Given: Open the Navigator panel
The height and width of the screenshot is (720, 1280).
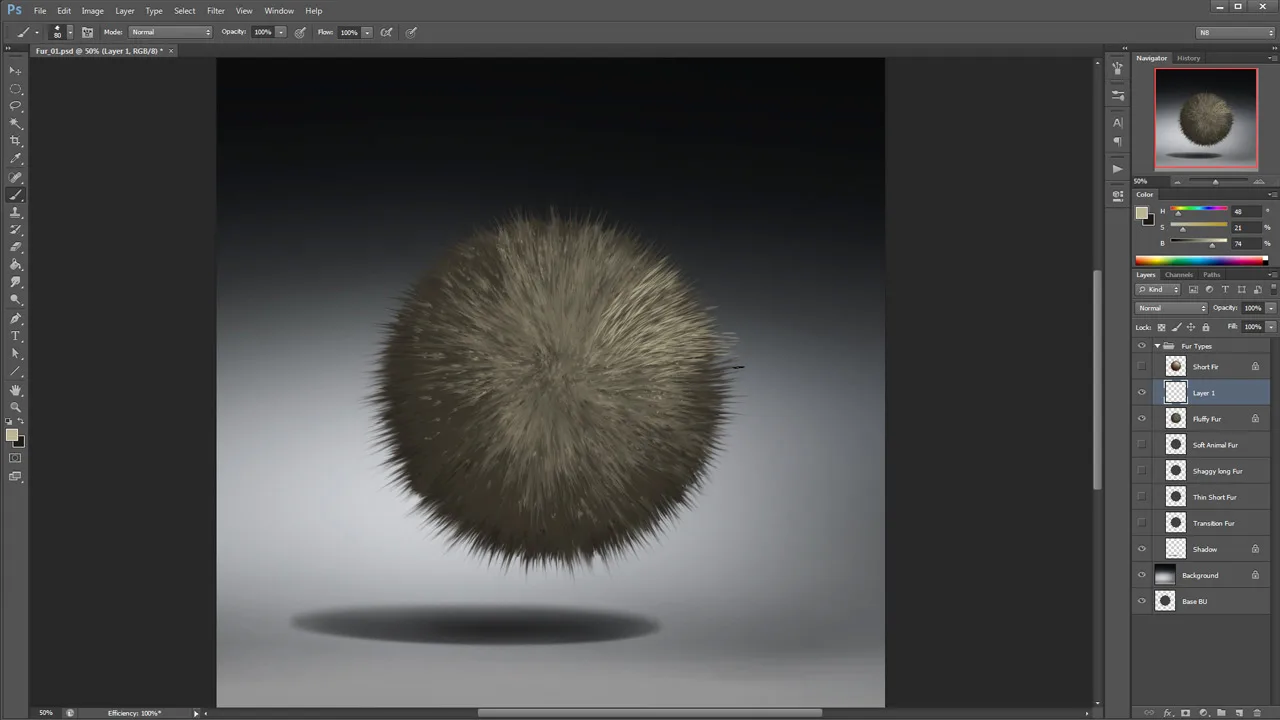Looking at the screenshot, I should click(x=1151, y=58).
